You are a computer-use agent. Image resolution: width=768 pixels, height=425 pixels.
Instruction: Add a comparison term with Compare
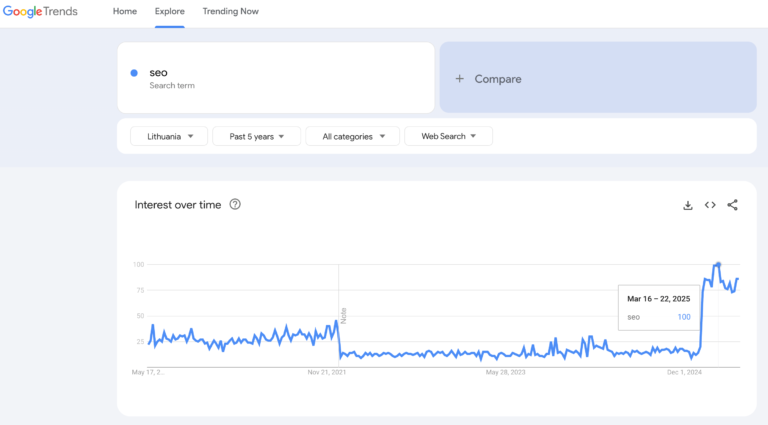[598, 77]
